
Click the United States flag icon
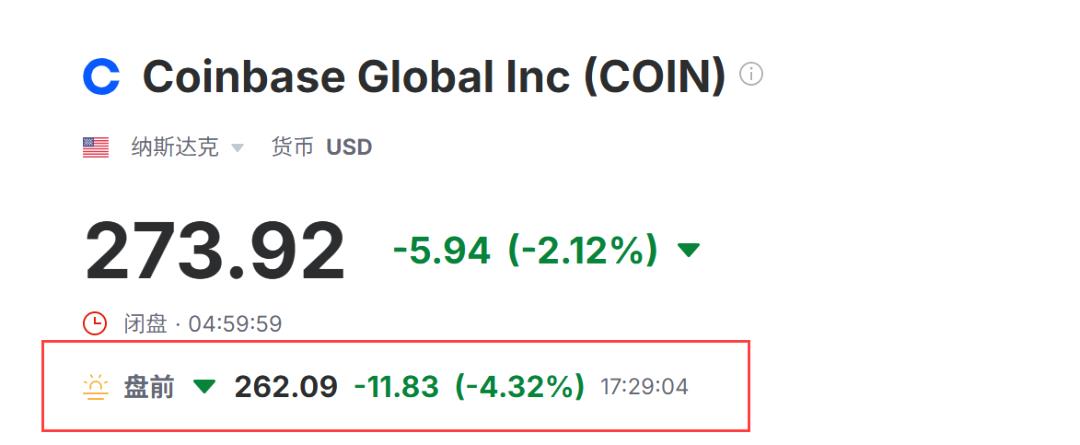[x=96, y=148]
